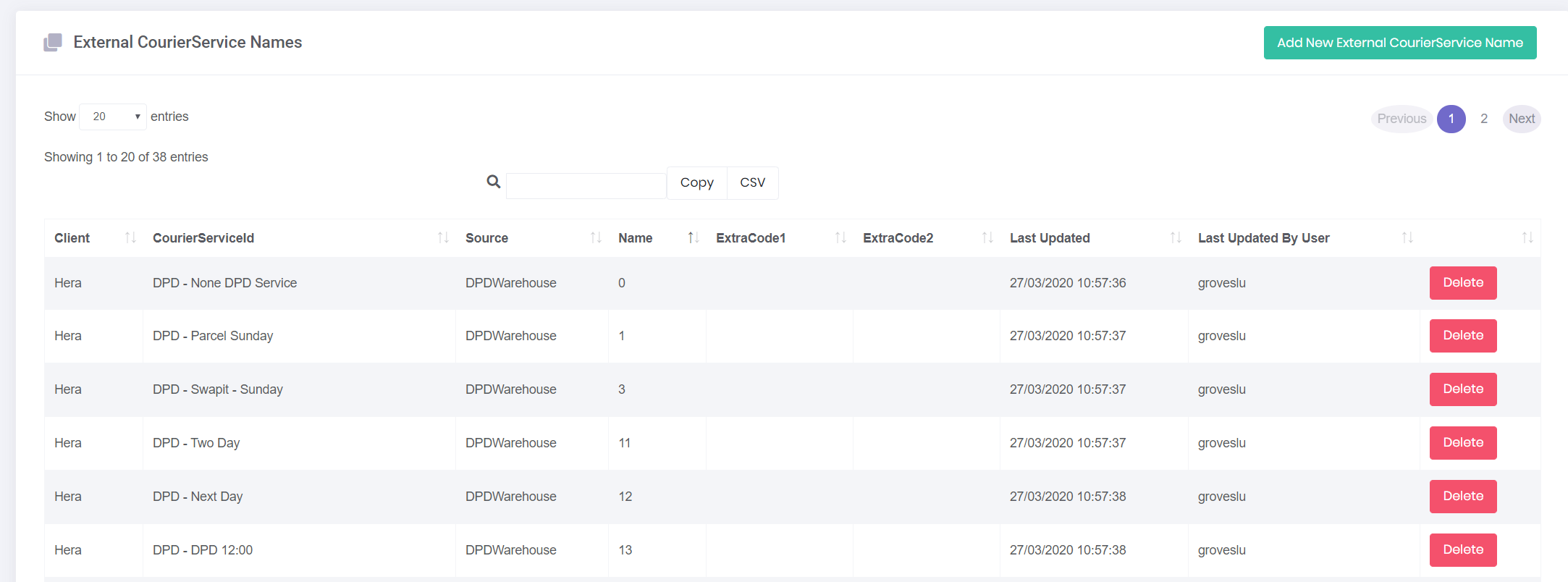Delete the DPD - Parcel Sunday row

(x=1463, y=336)
